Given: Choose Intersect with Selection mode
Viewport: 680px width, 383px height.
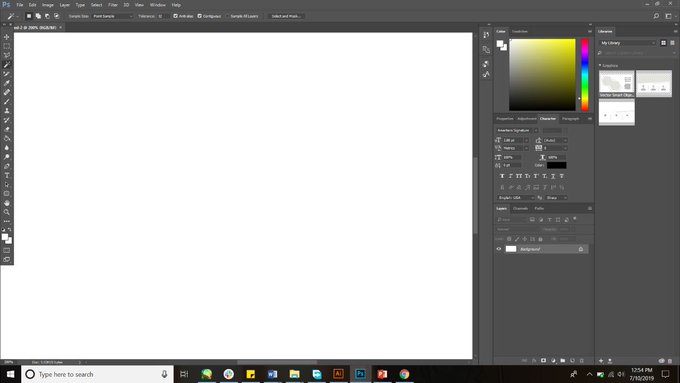Looking at the screenshot, I should pyautogui.click(x=56, y=16).
